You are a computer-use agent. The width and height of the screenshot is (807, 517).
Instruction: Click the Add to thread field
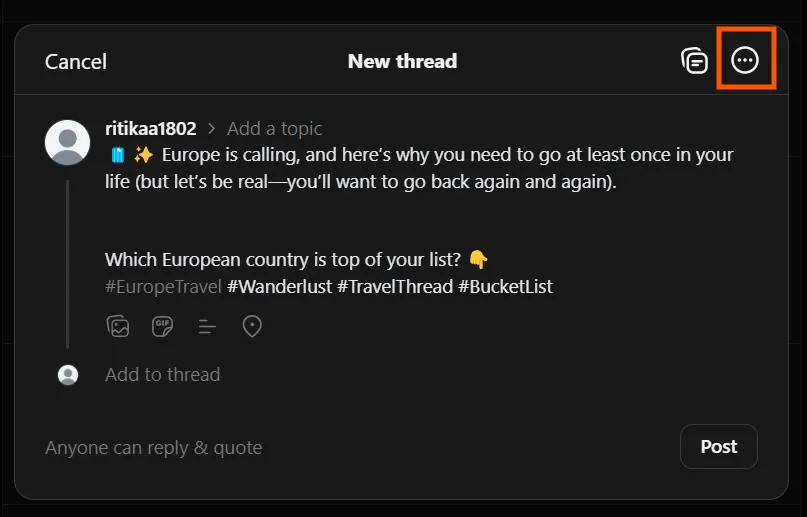point(163,375)
